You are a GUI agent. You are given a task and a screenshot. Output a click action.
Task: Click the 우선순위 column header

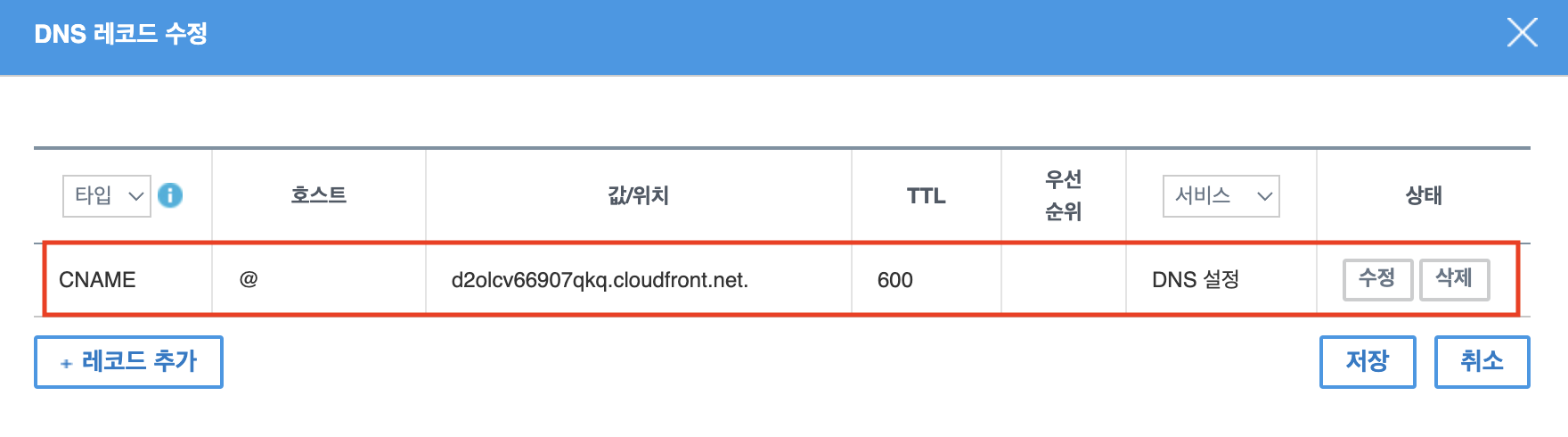1063,195
